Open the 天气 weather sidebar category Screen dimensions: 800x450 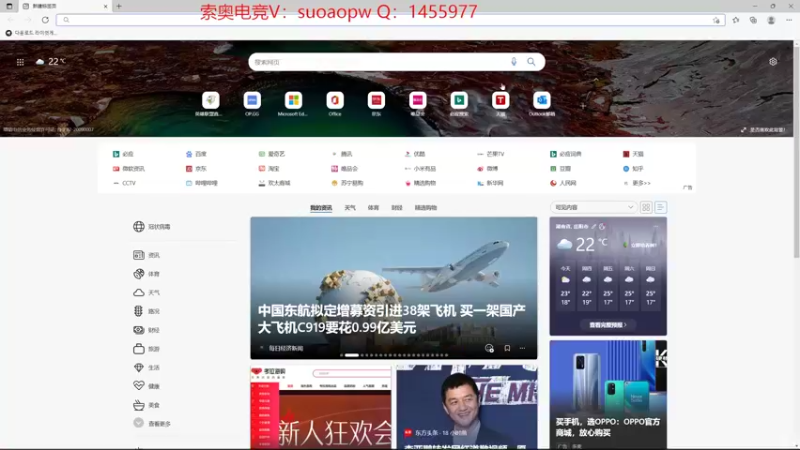point(146,292)
